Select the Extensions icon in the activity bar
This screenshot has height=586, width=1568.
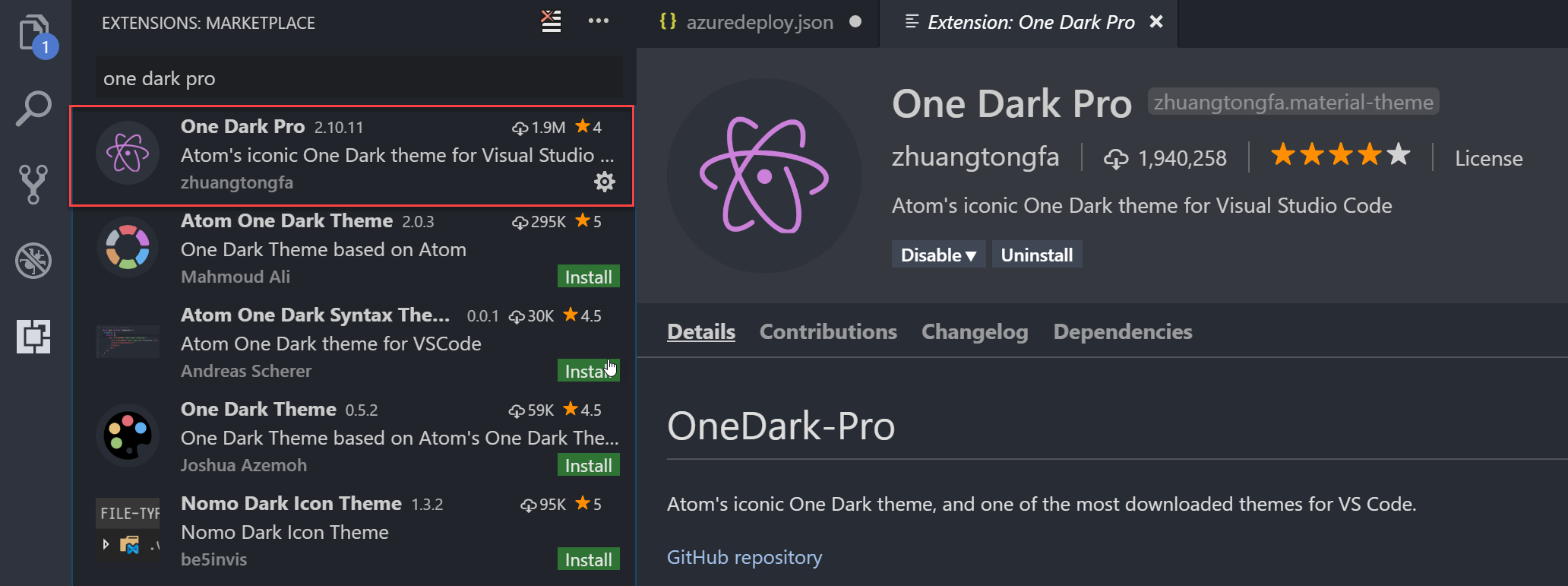click(33, 337)
